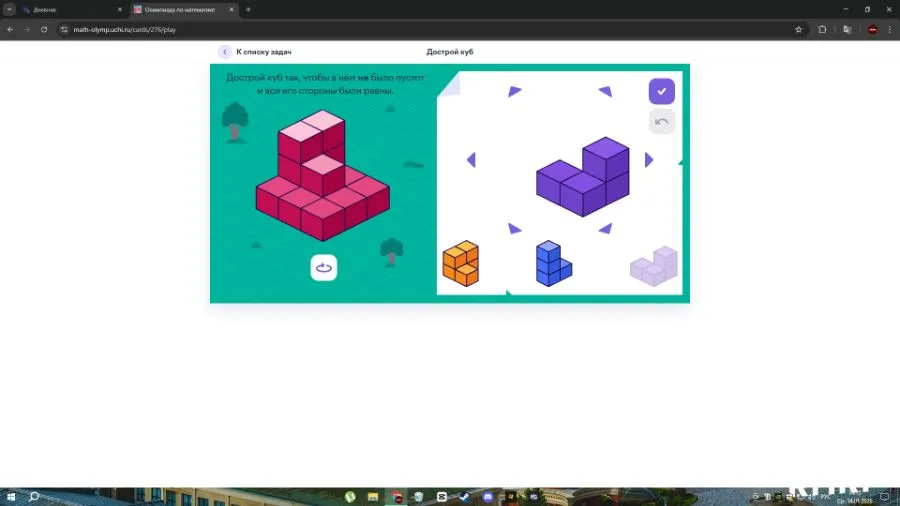Viewport: 900px width, 506px height.
Task: Navigate back in the browser
Action: [10, 29]
